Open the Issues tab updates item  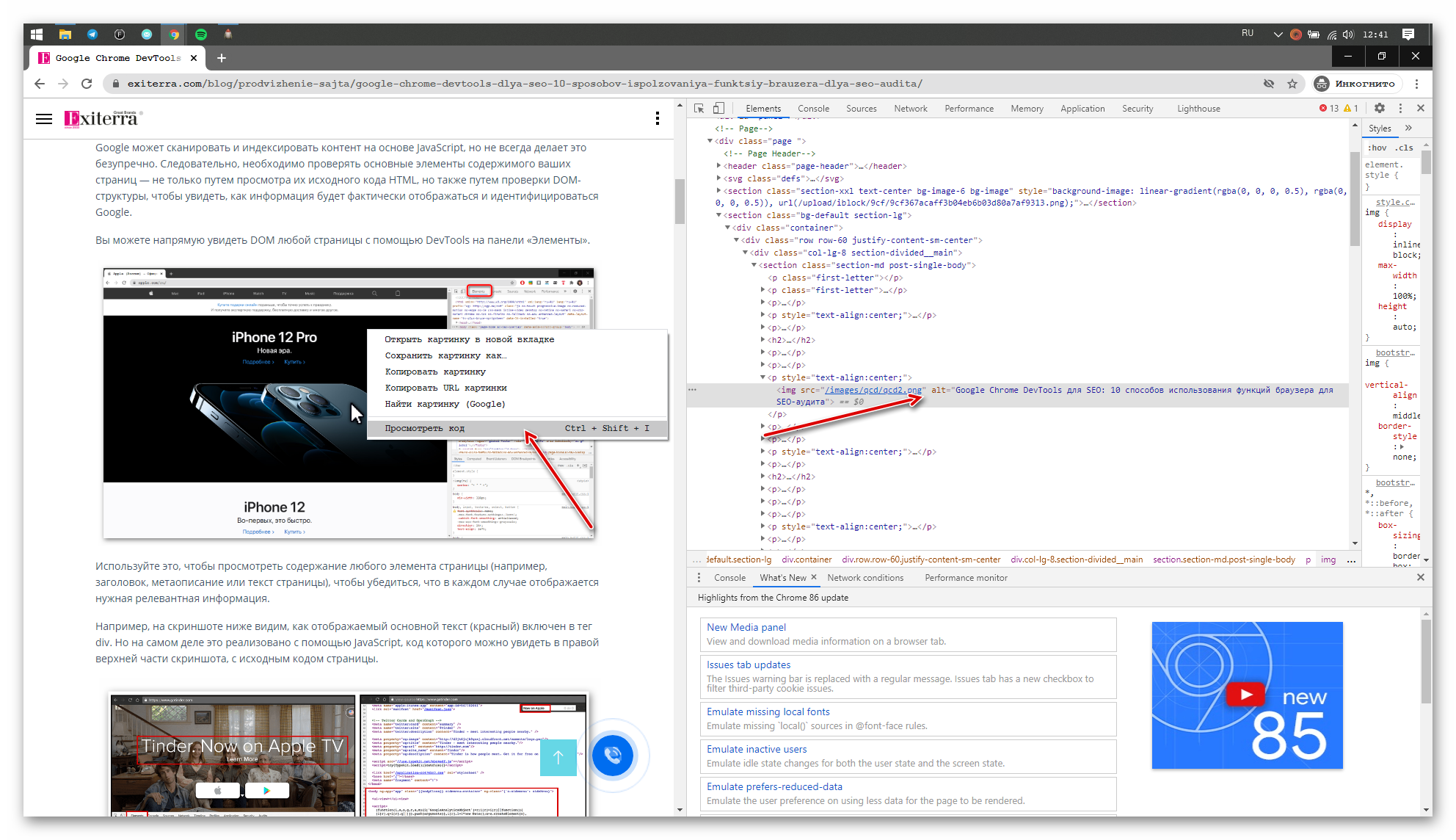pyautogui.click(x=908, y=676)
